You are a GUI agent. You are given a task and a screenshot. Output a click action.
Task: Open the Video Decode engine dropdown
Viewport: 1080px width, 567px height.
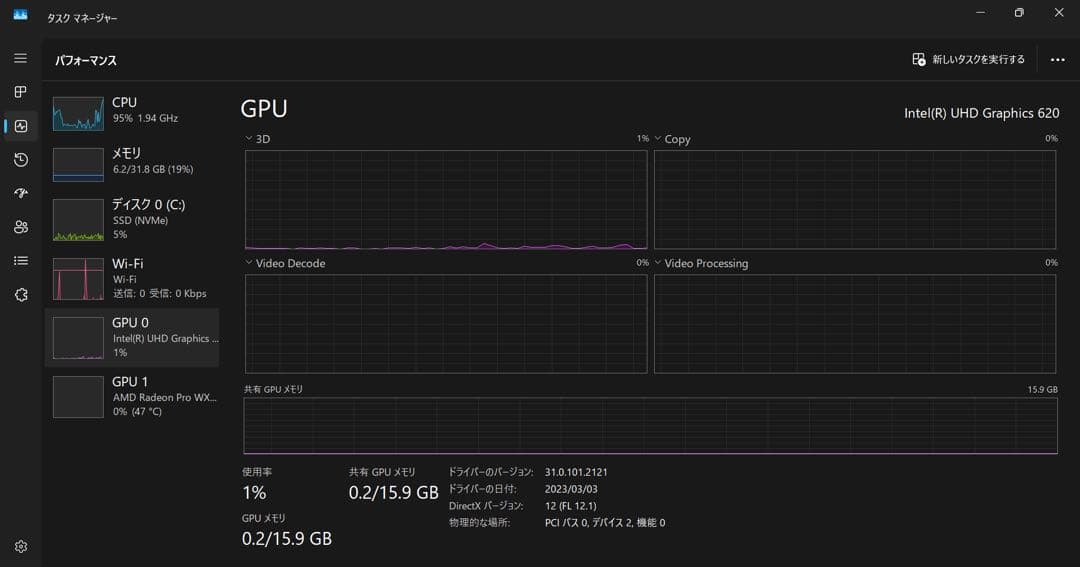click(x=249, y=263)
